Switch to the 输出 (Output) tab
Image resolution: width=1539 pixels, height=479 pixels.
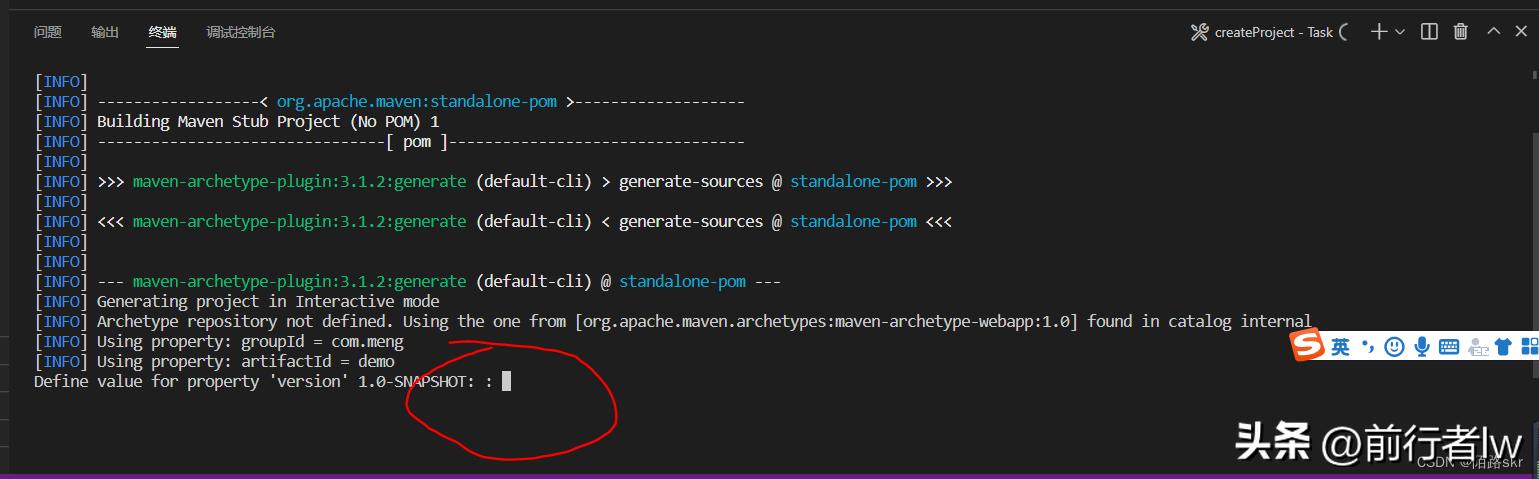105,32
